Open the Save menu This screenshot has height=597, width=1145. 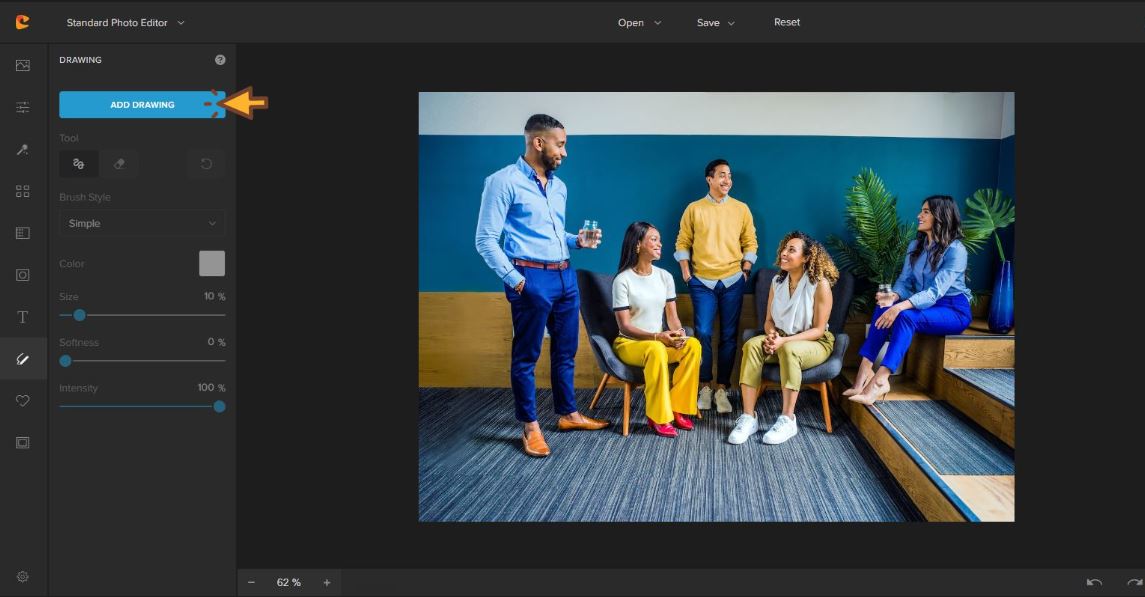click(715, 23)
